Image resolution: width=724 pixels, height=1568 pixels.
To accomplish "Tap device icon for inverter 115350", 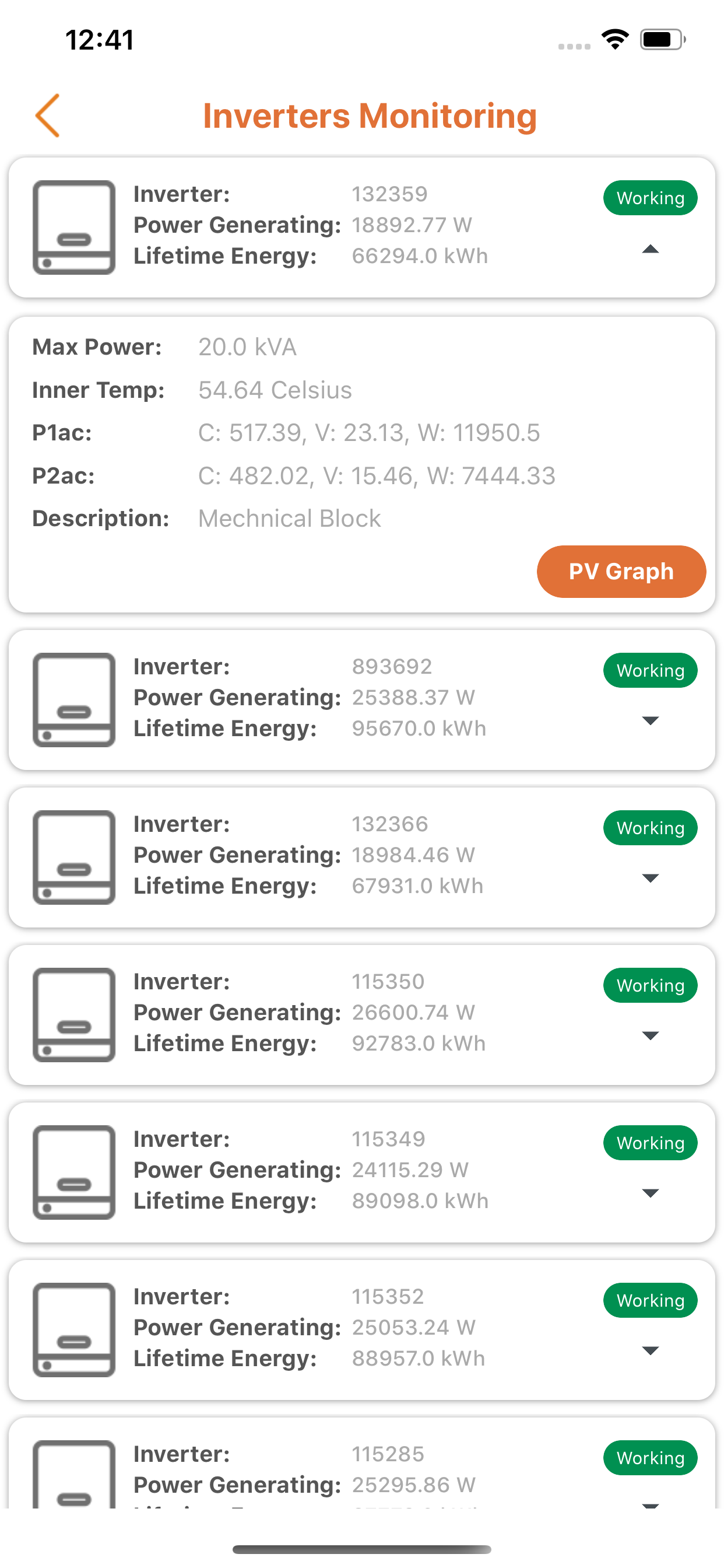I will tap(74, 1014).
